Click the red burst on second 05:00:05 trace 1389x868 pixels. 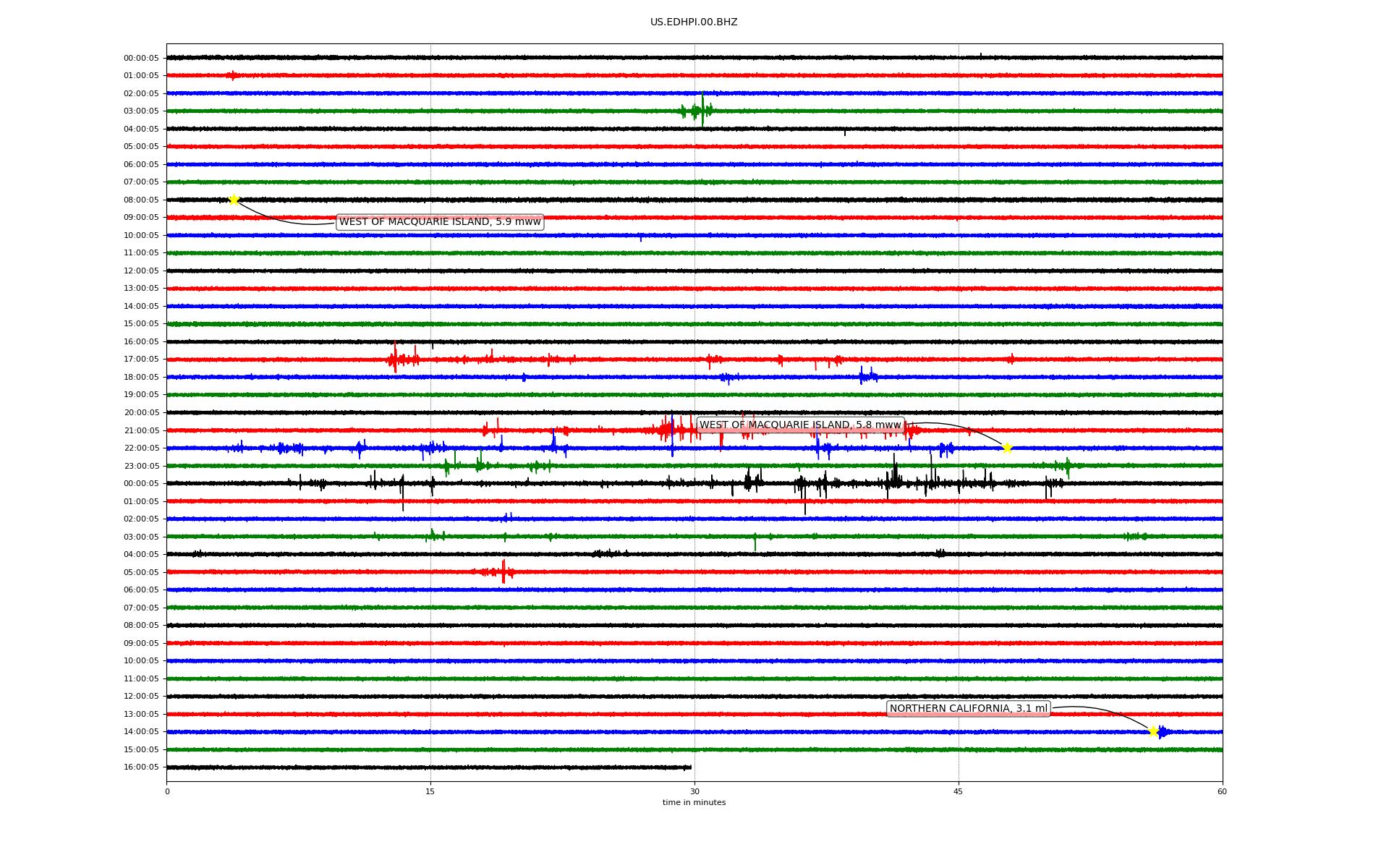501,572
